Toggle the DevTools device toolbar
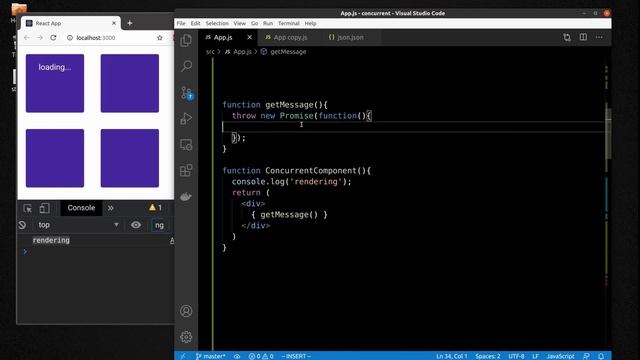Screen dimensions: 640x360 coord(44,208)
